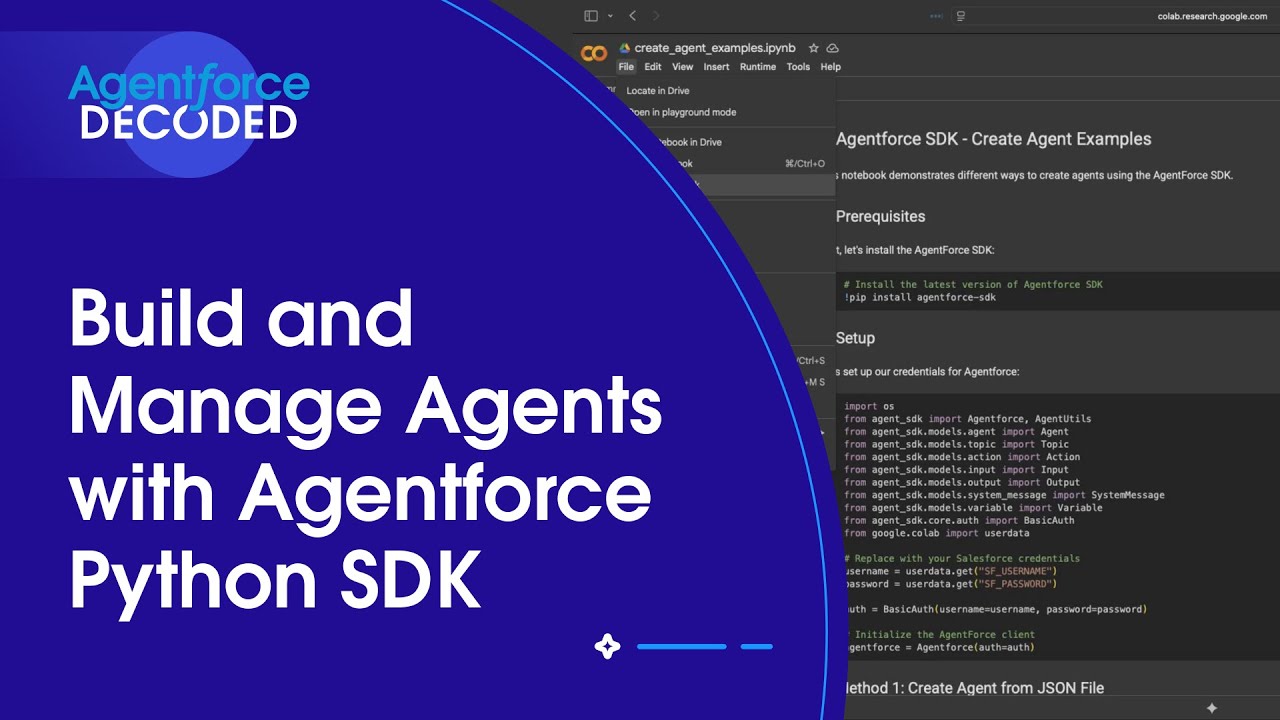Image resolution: width=1280 pixels, height=720 pixels.
Task: Rename the create_agent_examples.ipynb title
Action: pyautogui.click(x=715, y=48)
